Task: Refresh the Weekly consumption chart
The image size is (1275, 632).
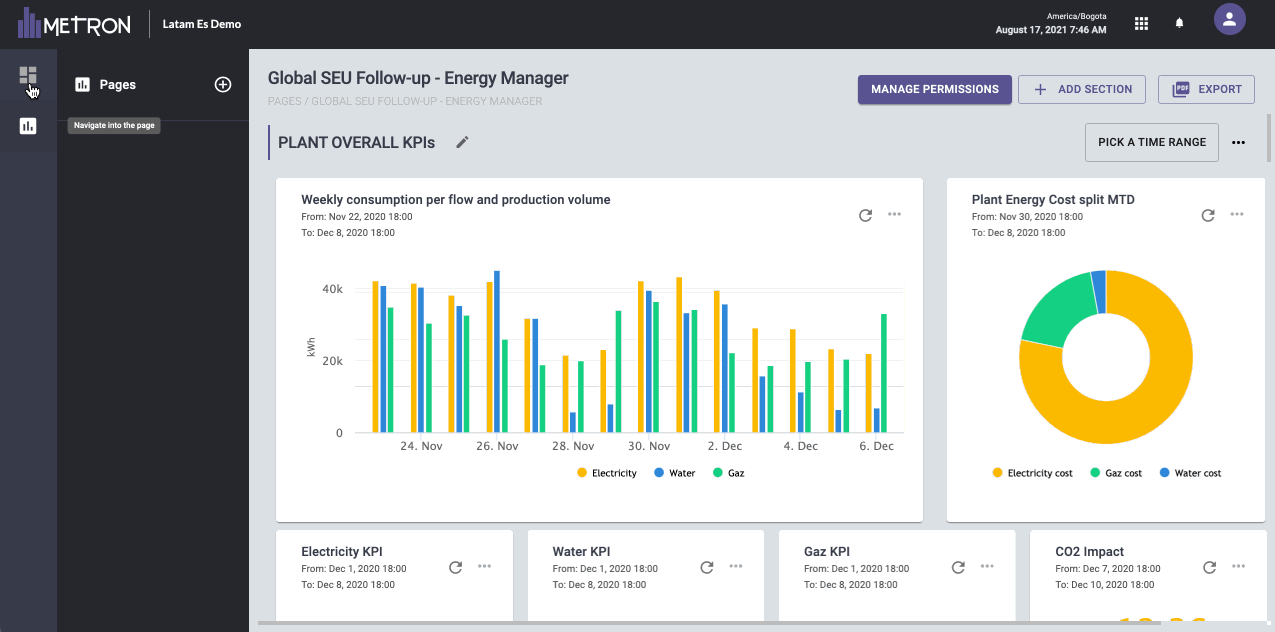Action: click(866, 215)
